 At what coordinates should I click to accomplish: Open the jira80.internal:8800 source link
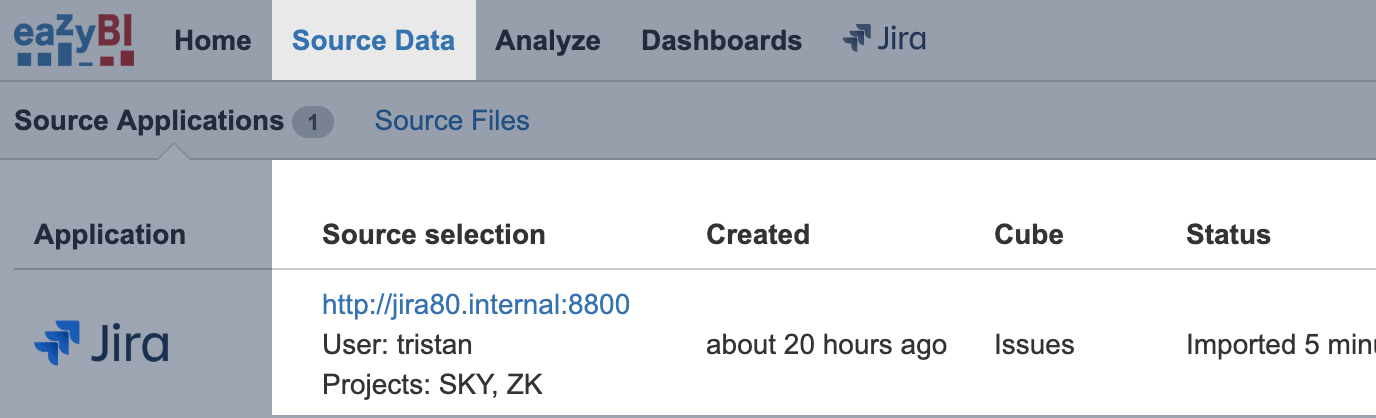tap(476, 304)
